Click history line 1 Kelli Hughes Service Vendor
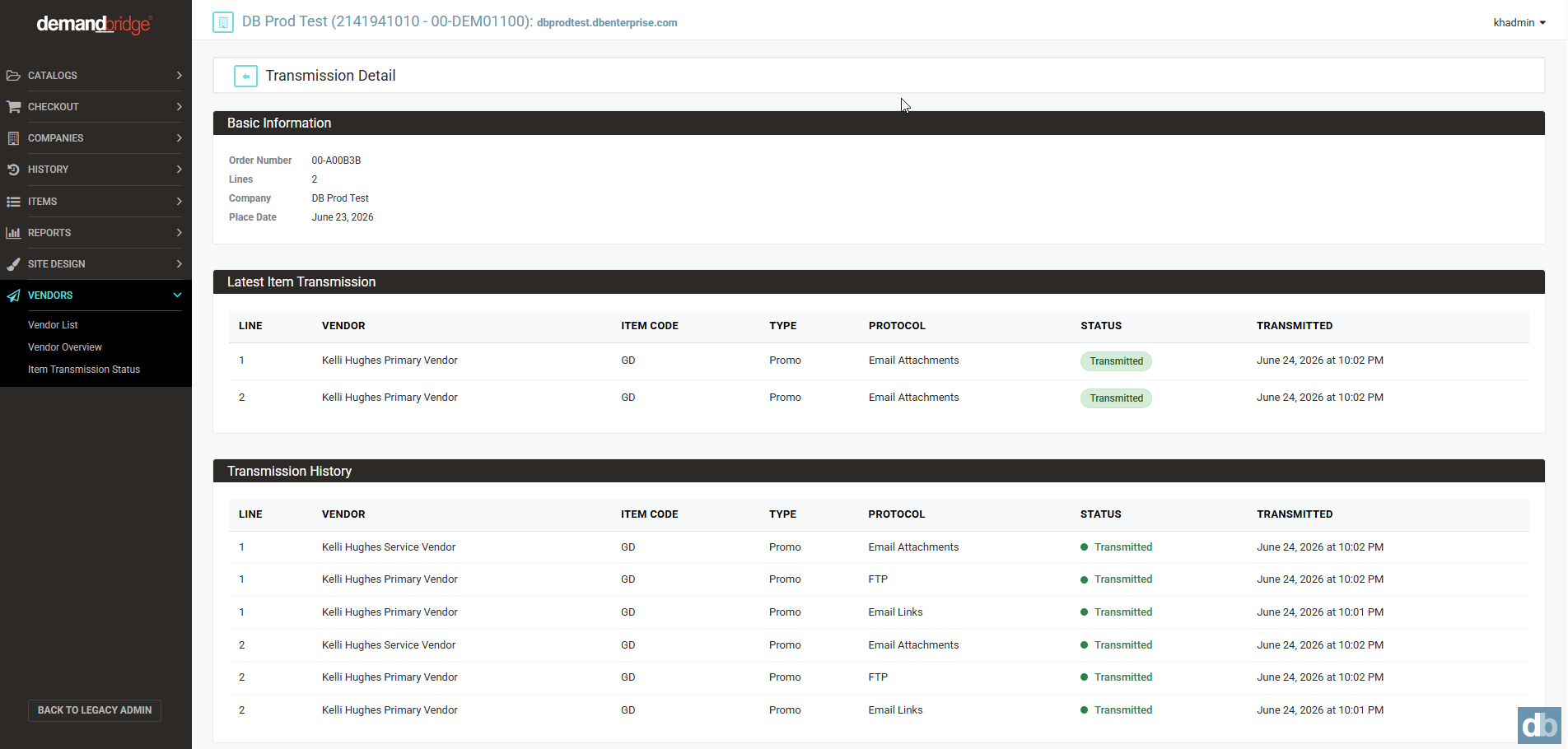The height and width of the screenshot is (749, 1568). (x=389, y=547)
